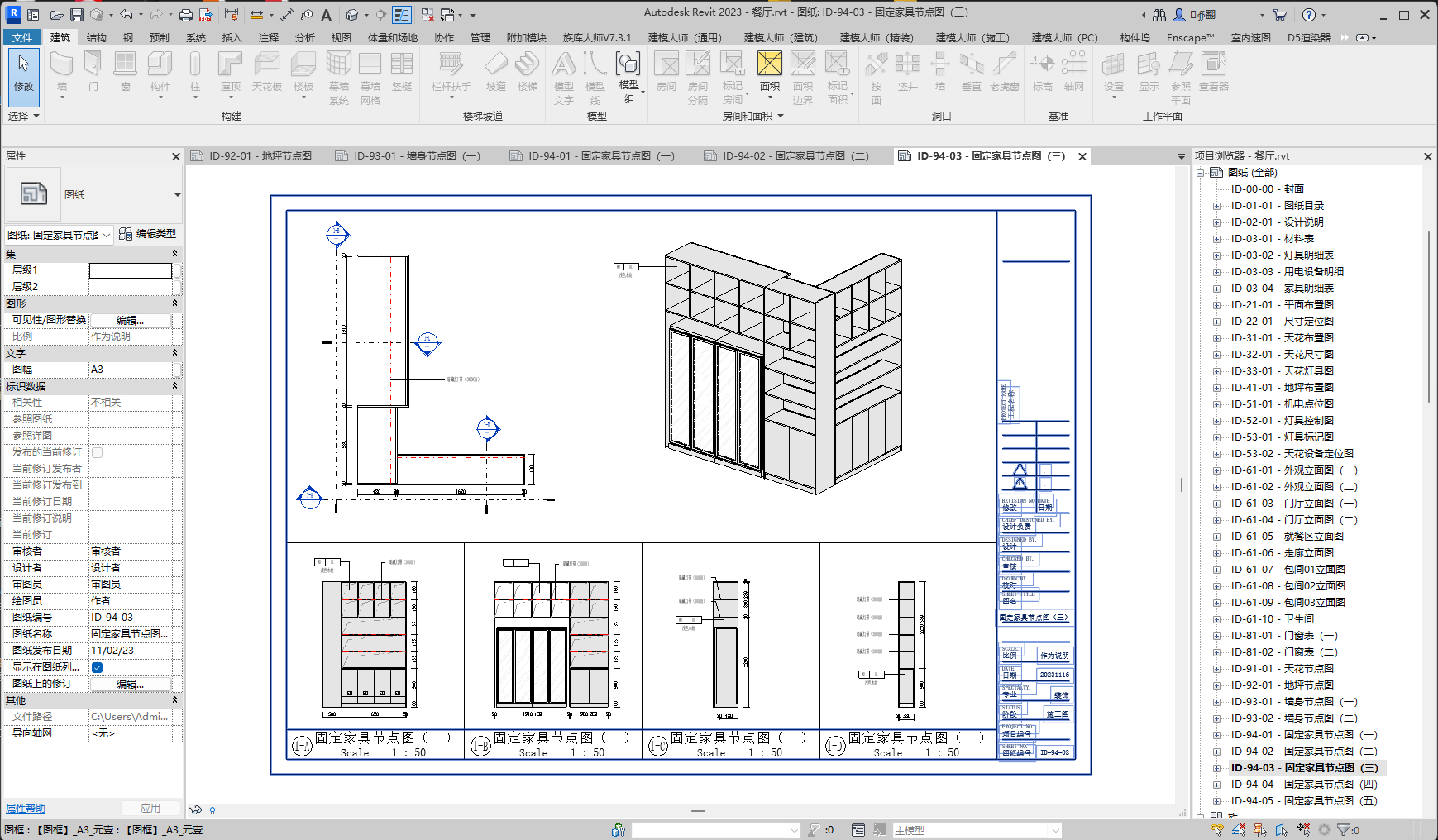The height and width of the screenshot is (840, 1438).
Task: Collapse the 标识数据 properties section
Action: pyautogui.click(x=174, y=386)
